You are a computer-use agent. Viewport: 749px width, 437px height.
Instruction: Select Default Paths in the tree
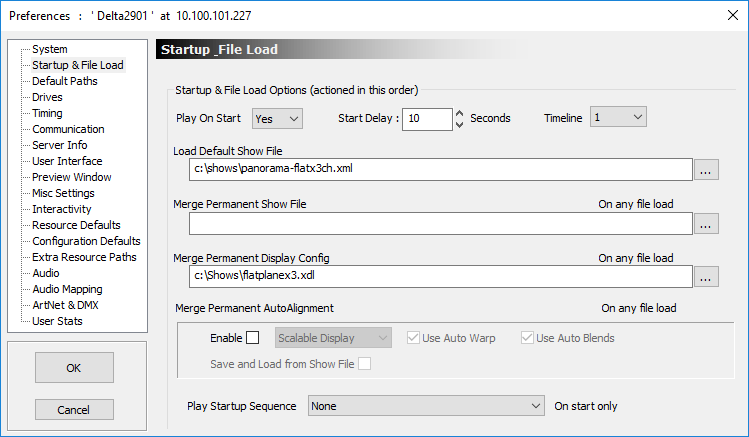click(x=64, y=81)
